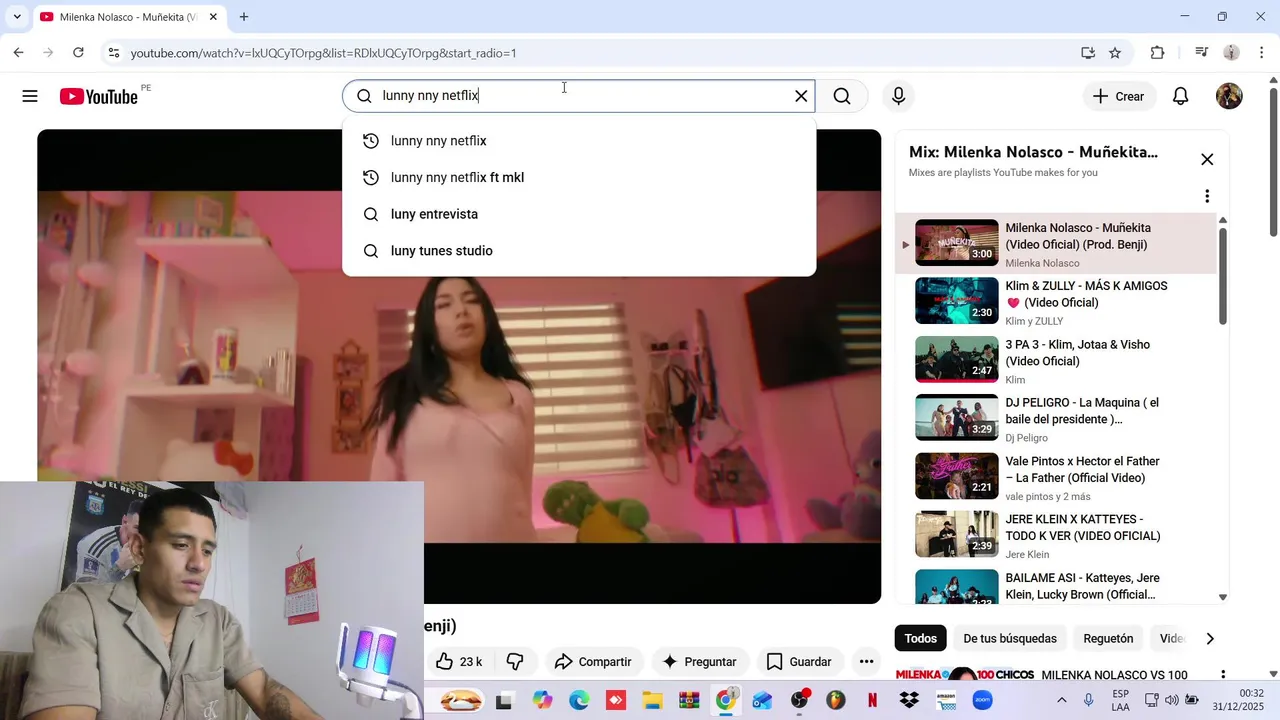Reload the page in Chrome
The height and width of the screenshot is (720, 1280).
tap(78, 53)
